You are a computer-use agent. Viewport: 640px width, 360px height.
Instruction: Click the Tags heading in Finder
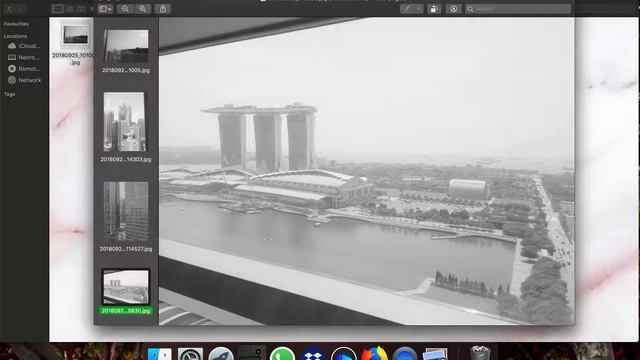click(x=9, y=94)
